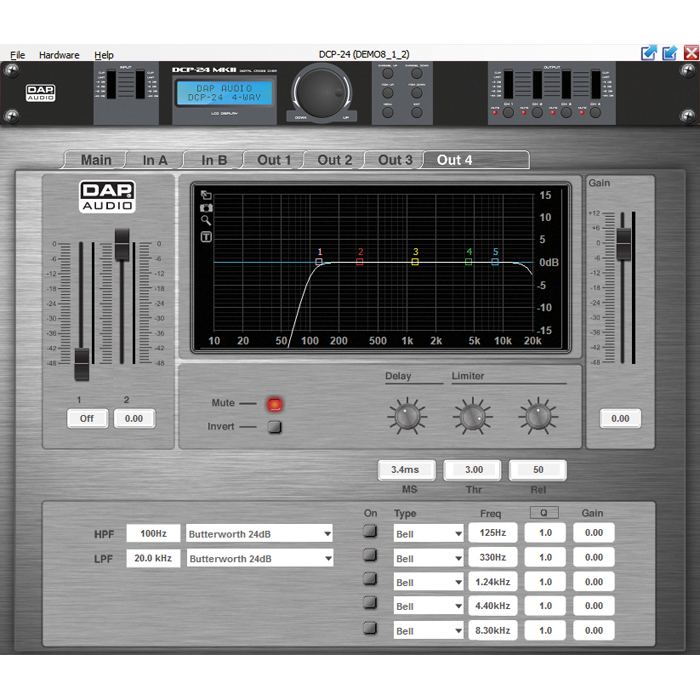This screenshot has height=700, width=700.
Task: Click the Limiter release knob
Action: click(x=538, y=415)
